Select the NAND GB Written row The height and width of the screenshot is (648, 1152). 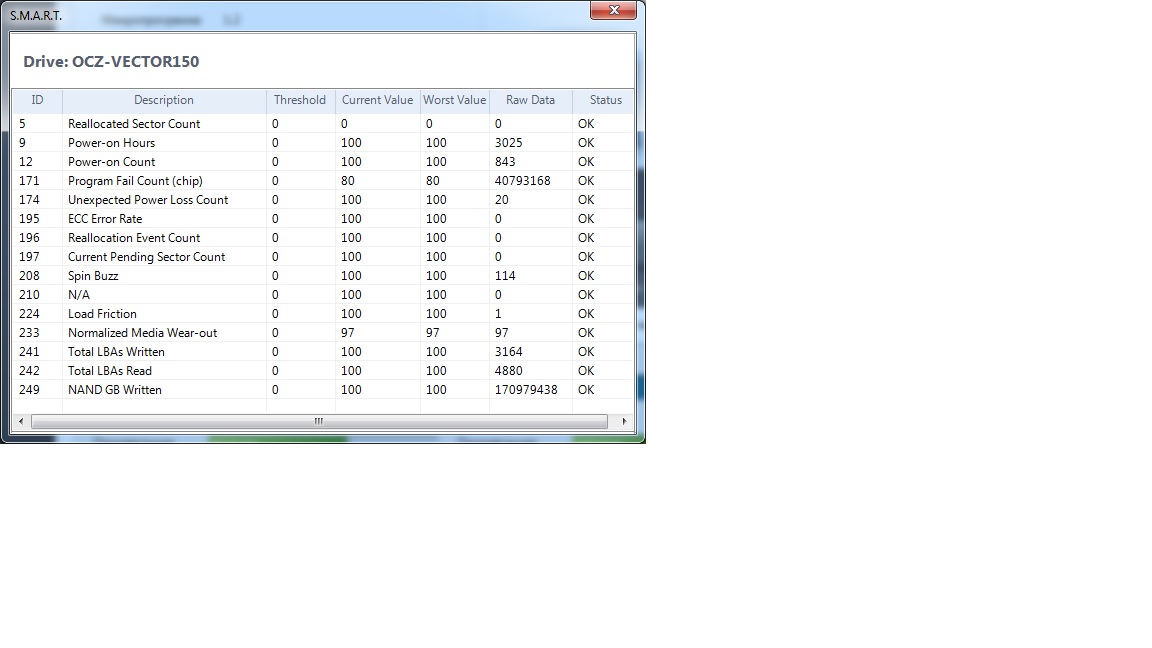click(323, 390)
